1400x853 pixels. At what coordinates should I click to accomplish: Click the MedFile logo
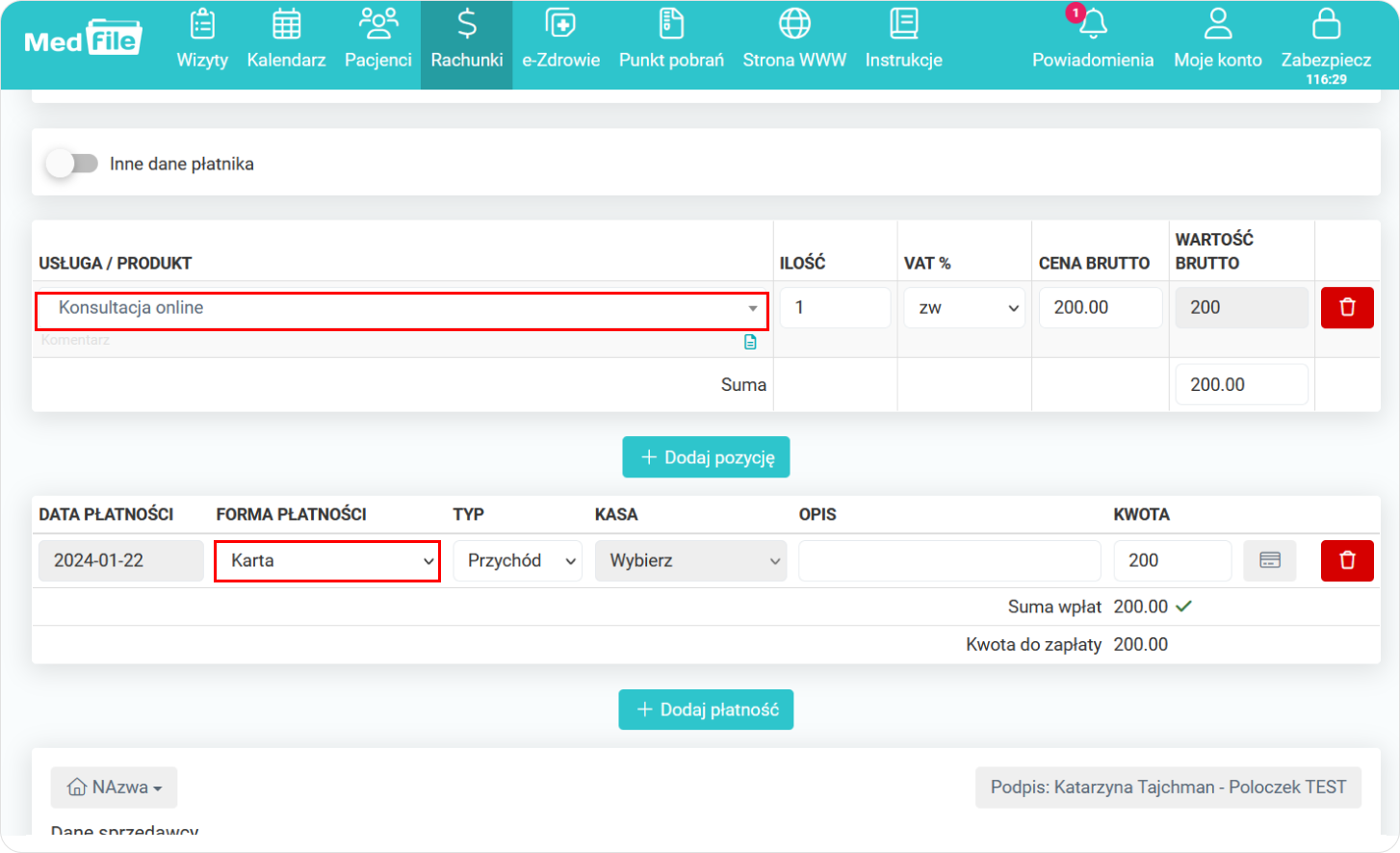(x=83, y=39)
